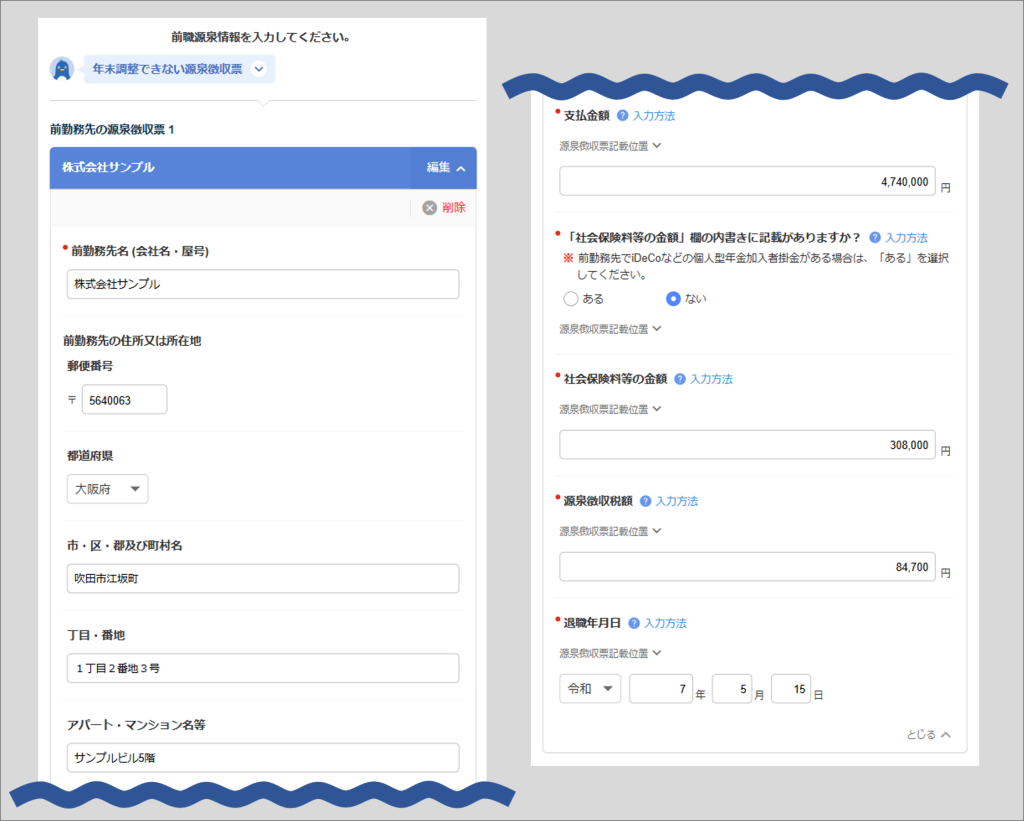This screenshot has width=1024, height=821.
Task: Click help icon next to 源泉徴収税額
Action: pyautogui.click(x=645, y=501)
